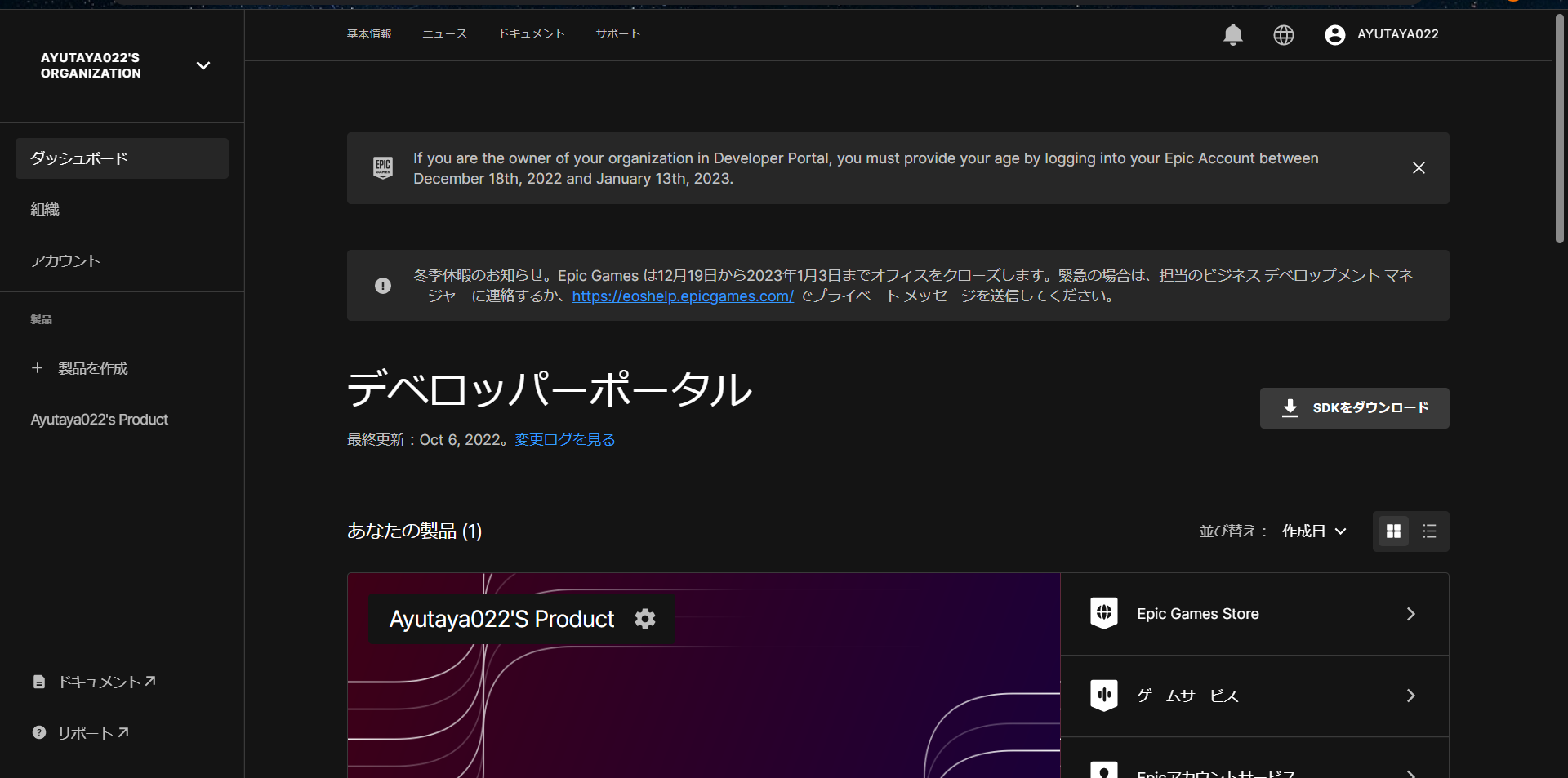Open the ニュース tab
This screenshot has width=1568, height=778.
point(444,33)
